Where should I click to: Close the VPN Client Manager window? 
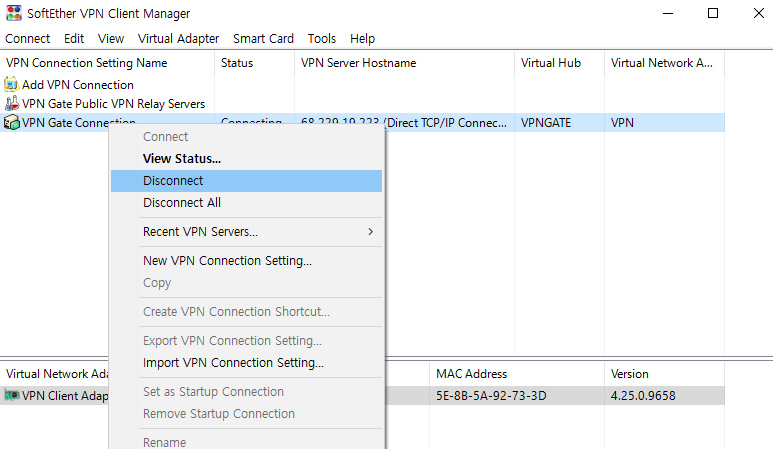pyautogui.click(x=759, y=13)
